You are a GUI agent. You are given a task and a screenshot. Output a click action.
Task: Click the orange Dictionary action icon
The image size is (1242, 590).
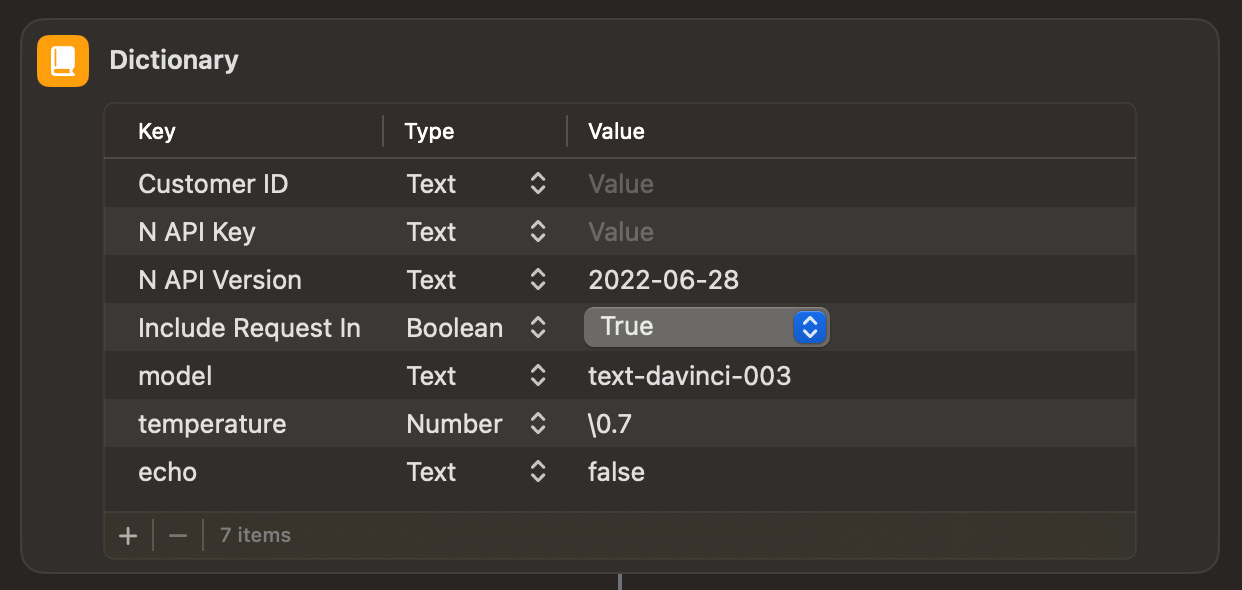click(63, 61)
